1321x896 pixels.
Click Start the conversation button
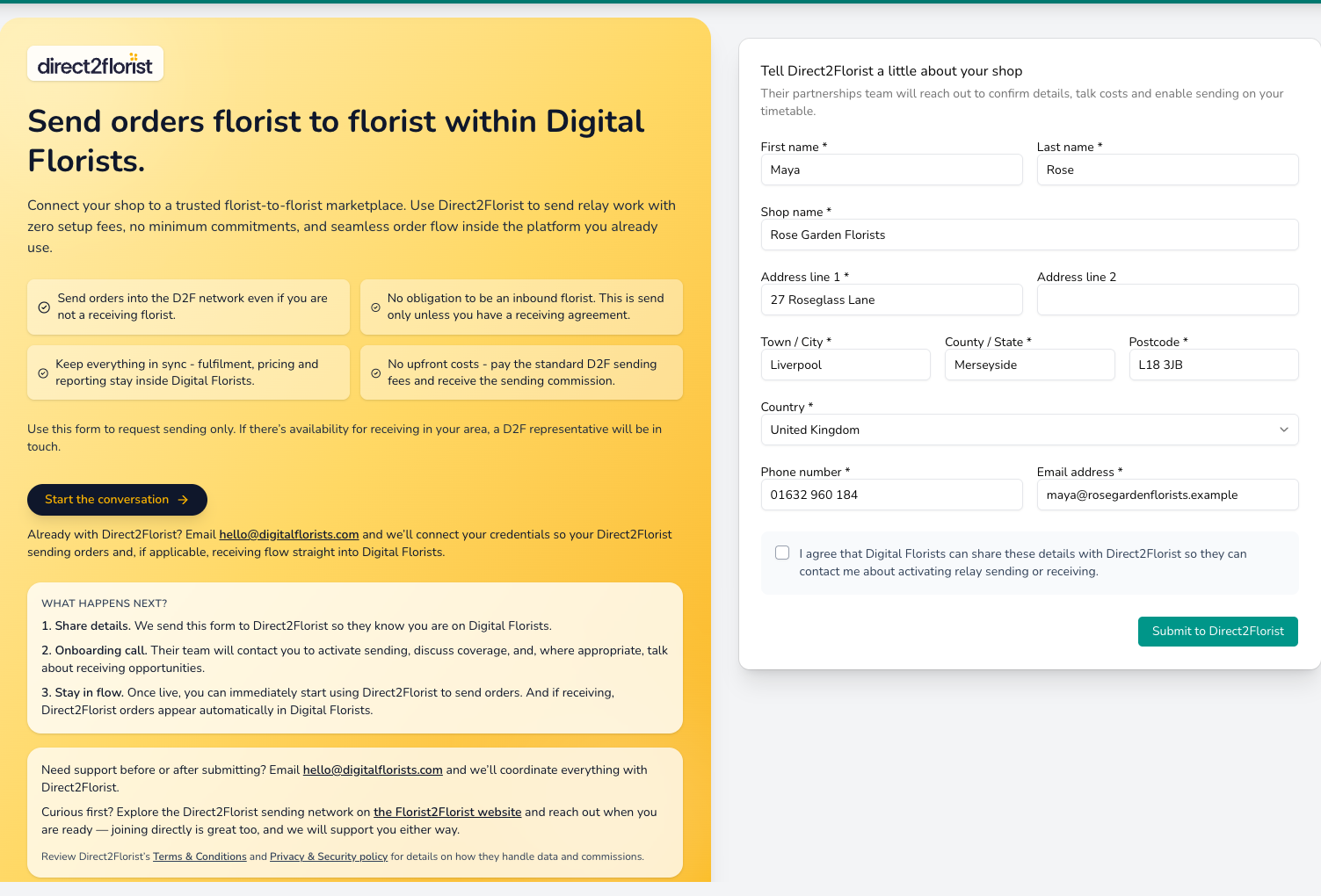tap(117, 500)
